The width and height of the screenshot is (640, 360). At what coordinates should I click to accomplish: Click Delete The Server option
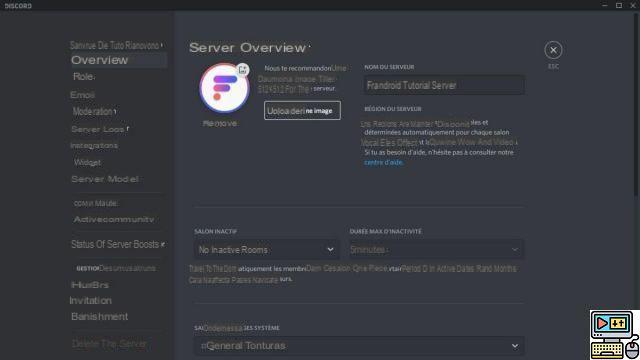pos(109,344)
